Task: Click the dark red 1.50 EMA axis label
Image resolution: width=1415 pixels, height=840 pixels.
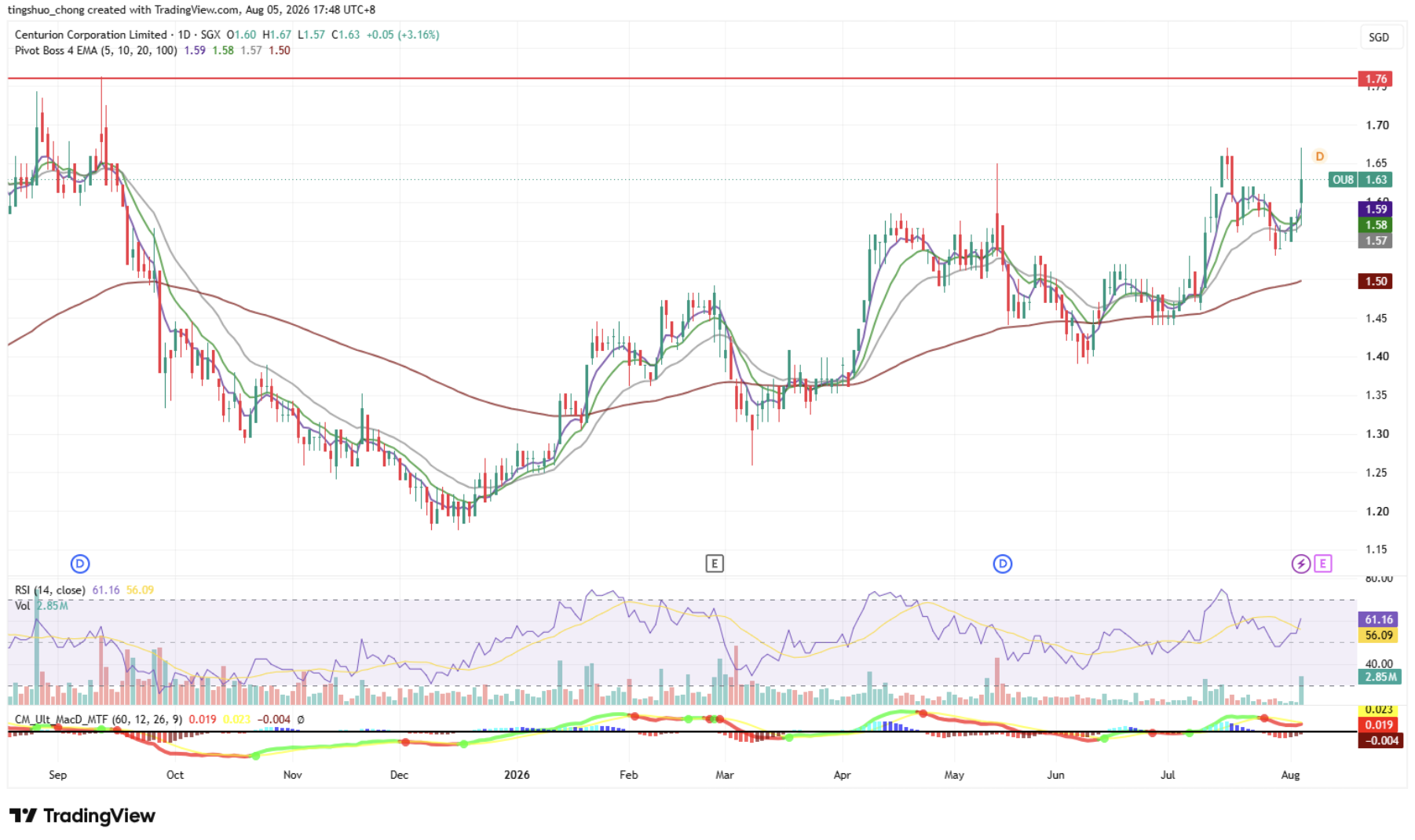Action: [x=1376, y=281]
